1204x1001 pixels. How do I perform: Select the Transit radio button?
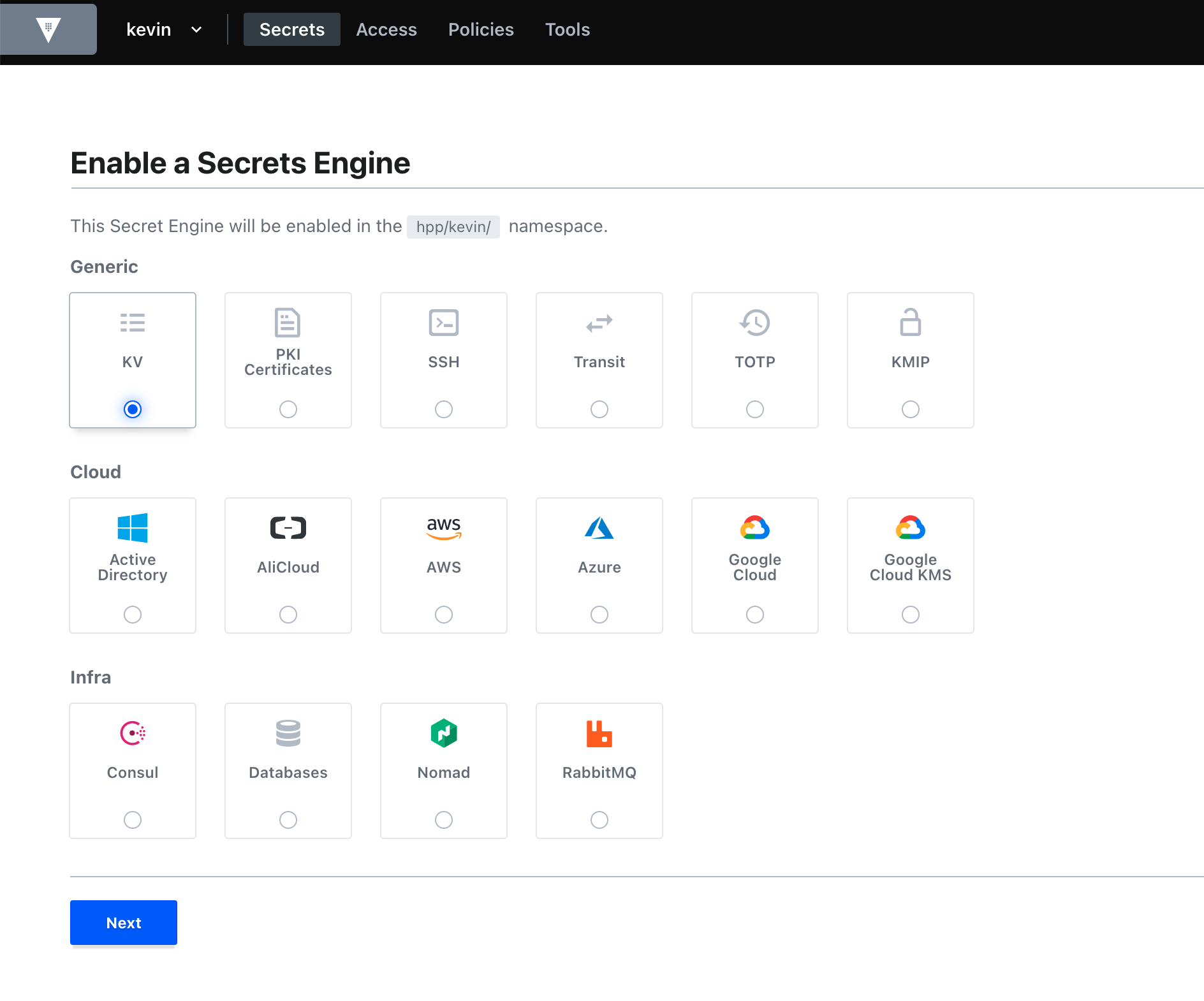599,409
